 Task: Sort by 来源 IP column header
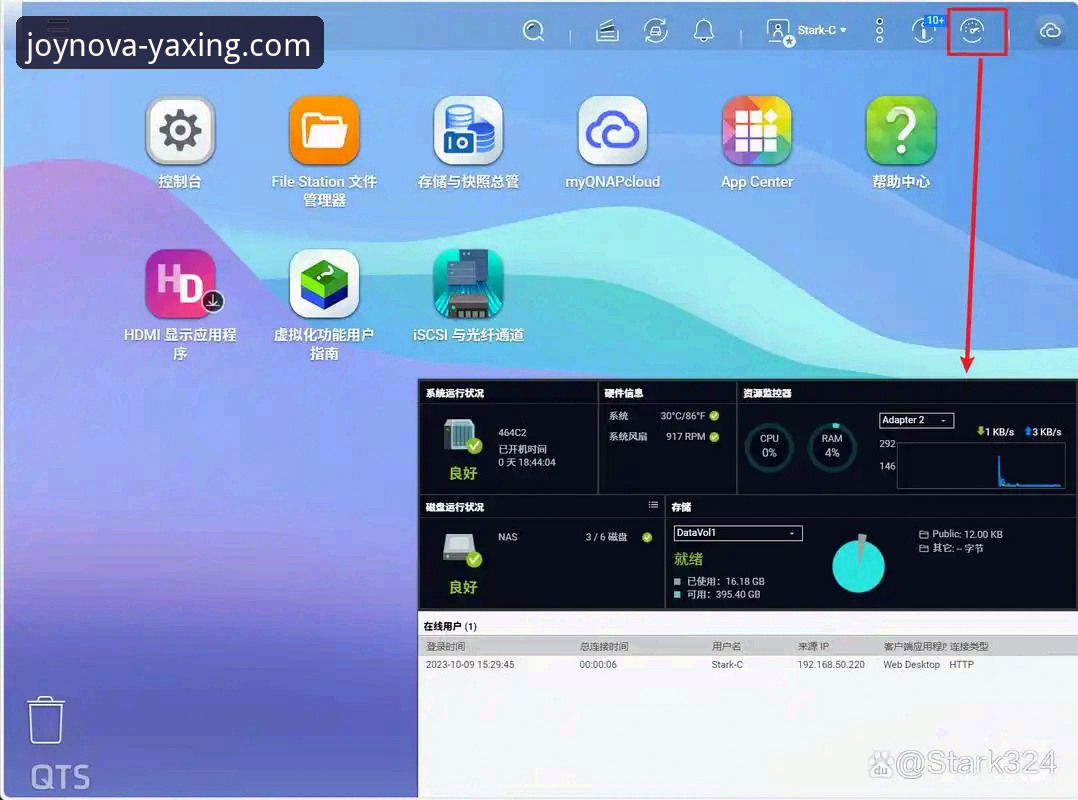click(x=813, y=647)
